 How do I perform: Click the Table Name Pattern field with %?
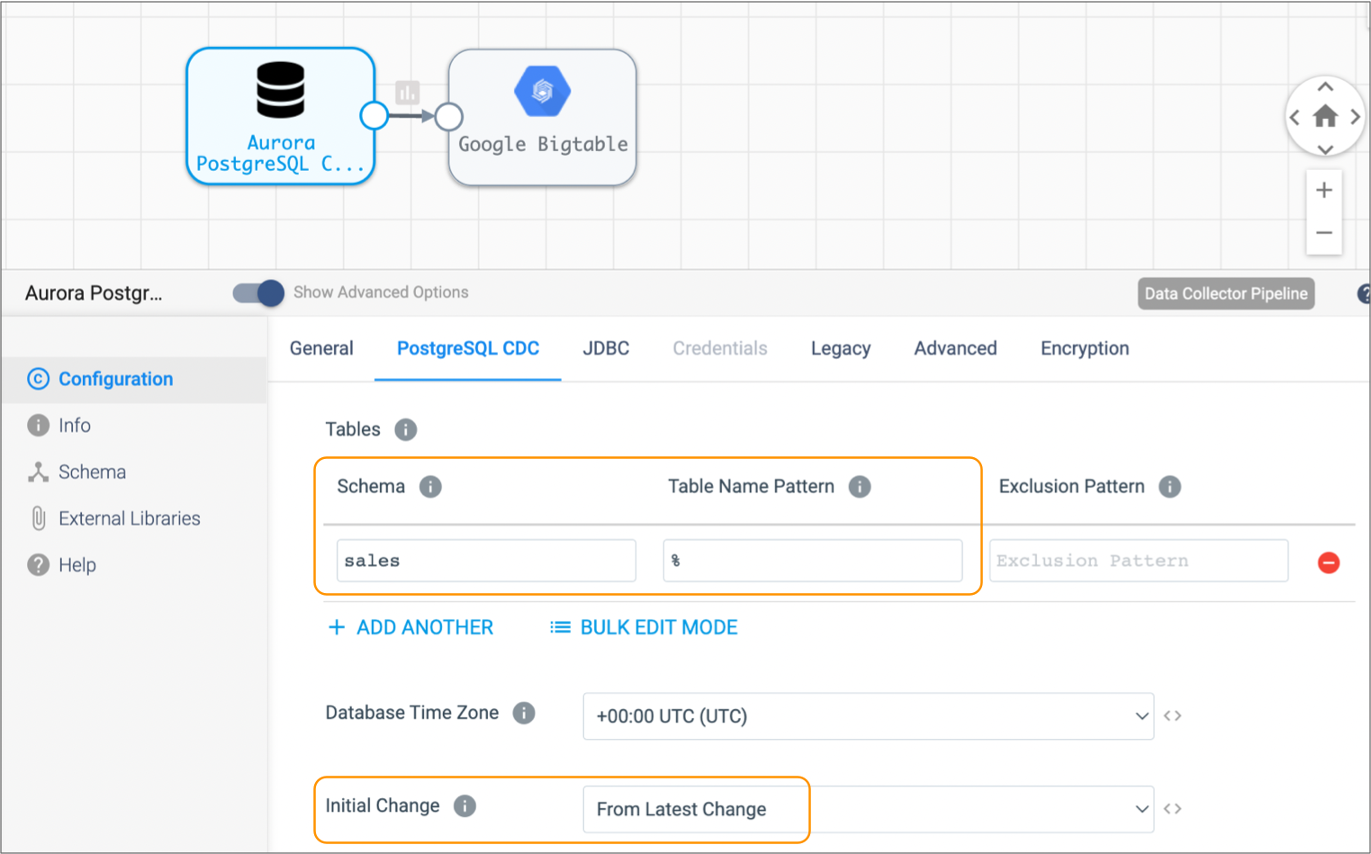click(813, 561)
